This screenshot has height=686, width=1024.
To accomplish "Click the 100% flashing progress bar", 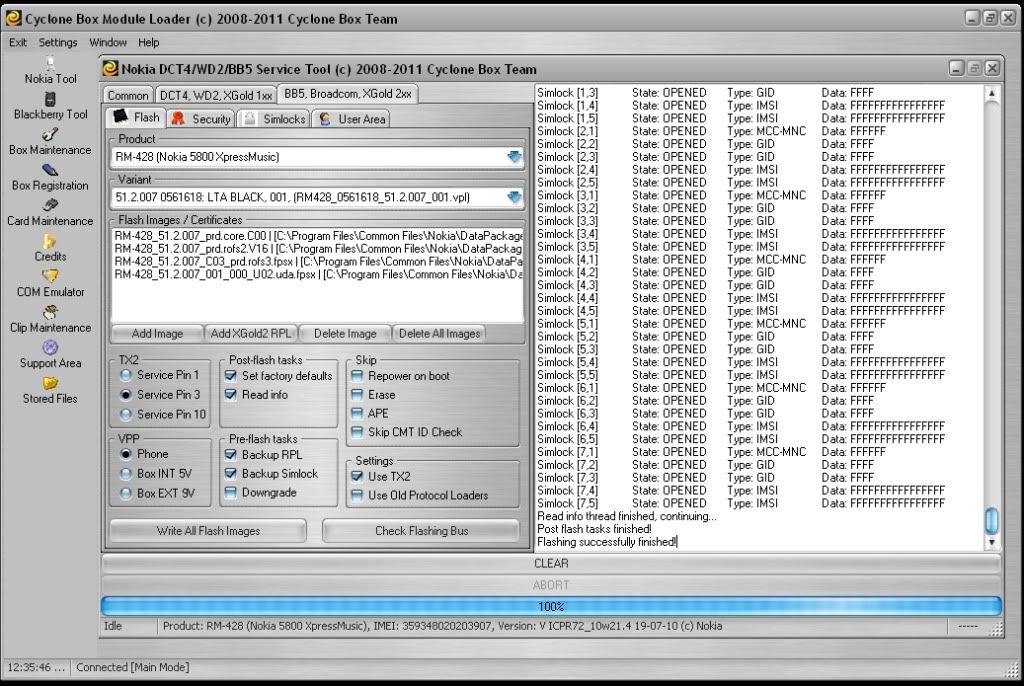I will point(550,606).
